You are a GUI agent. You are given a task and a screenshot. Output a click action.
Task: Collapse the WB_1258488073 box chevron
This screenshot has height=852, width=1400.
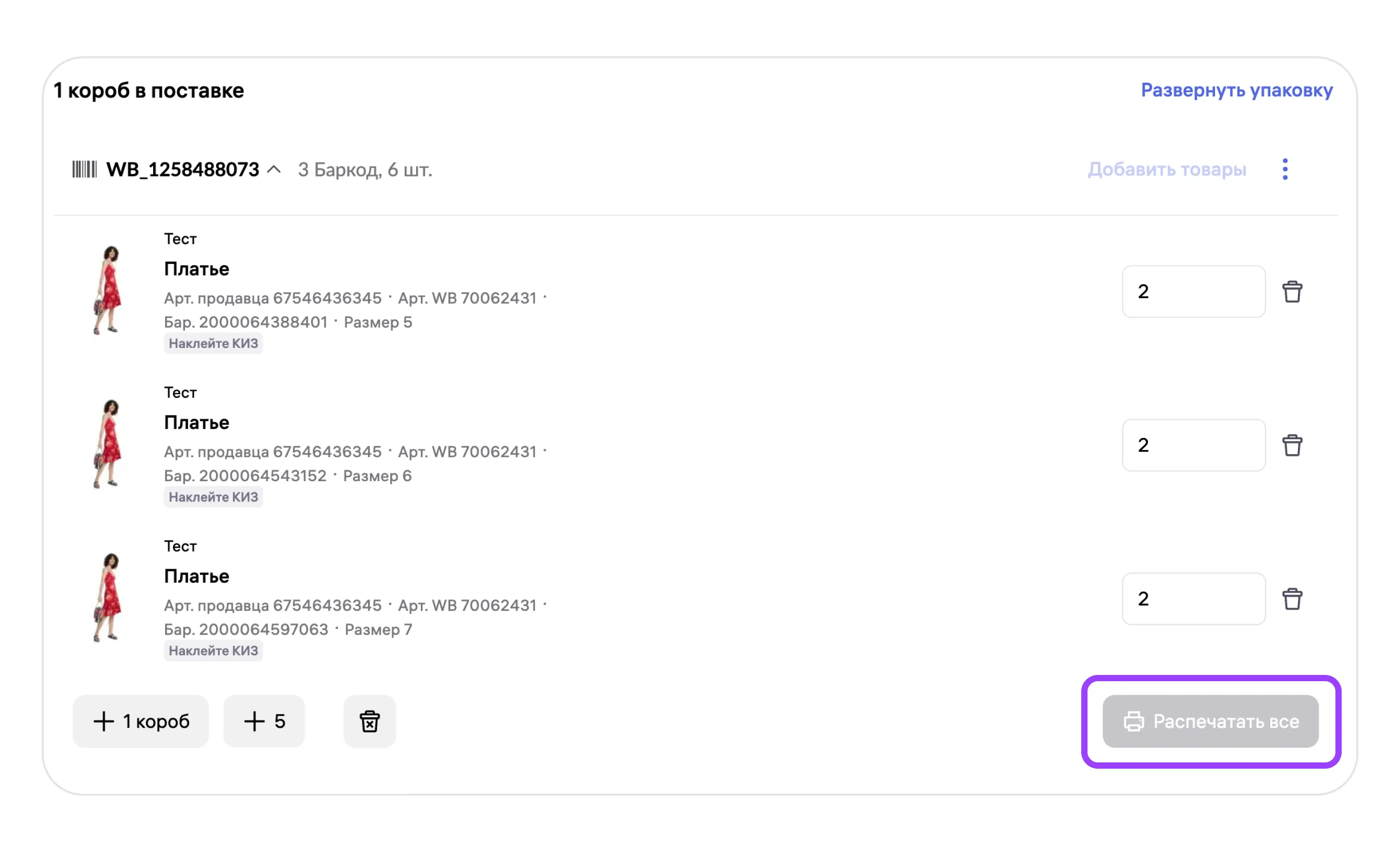274,169
